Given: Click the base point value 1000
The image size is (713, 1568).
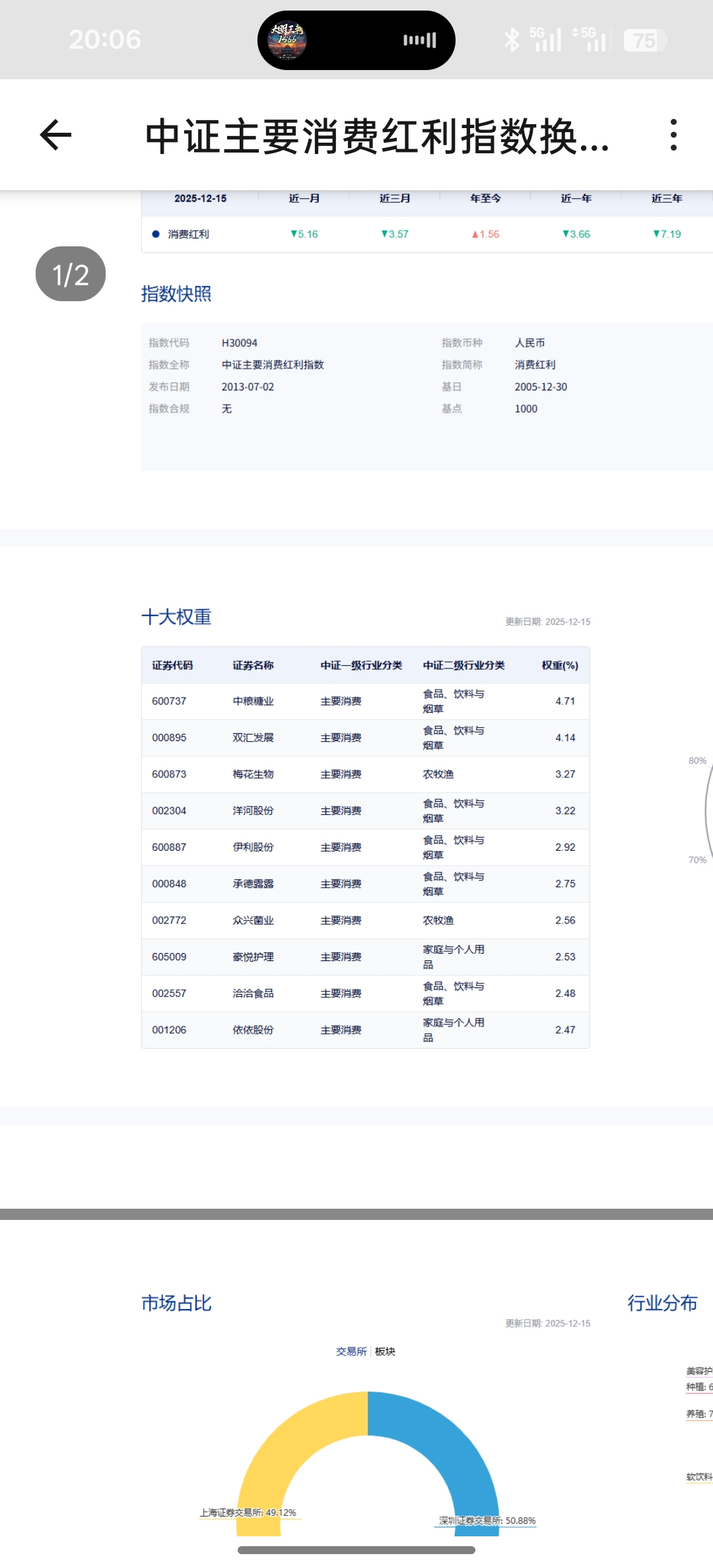Looking at the screenshot, I should click(526, 409).
